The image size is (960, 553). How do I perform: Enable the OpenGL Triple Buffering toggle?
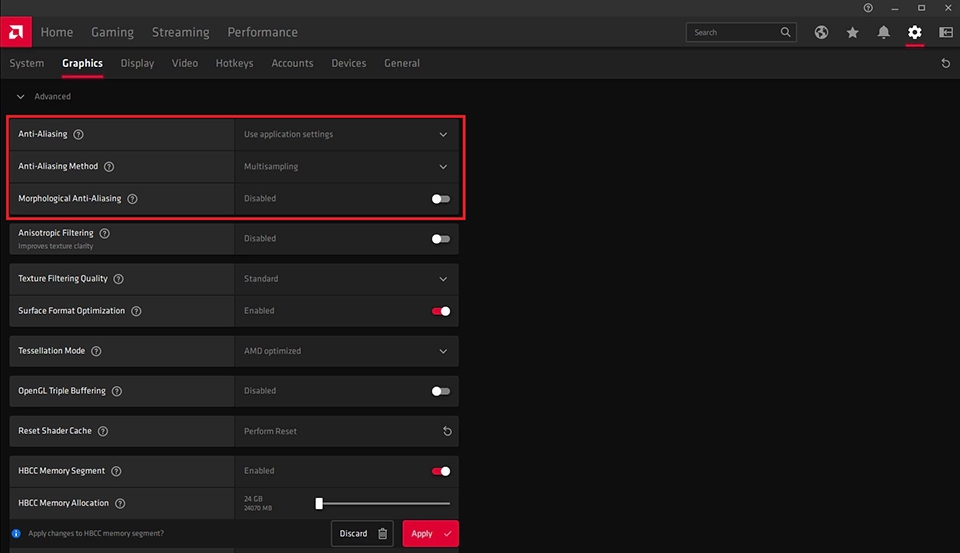(440, 391)
